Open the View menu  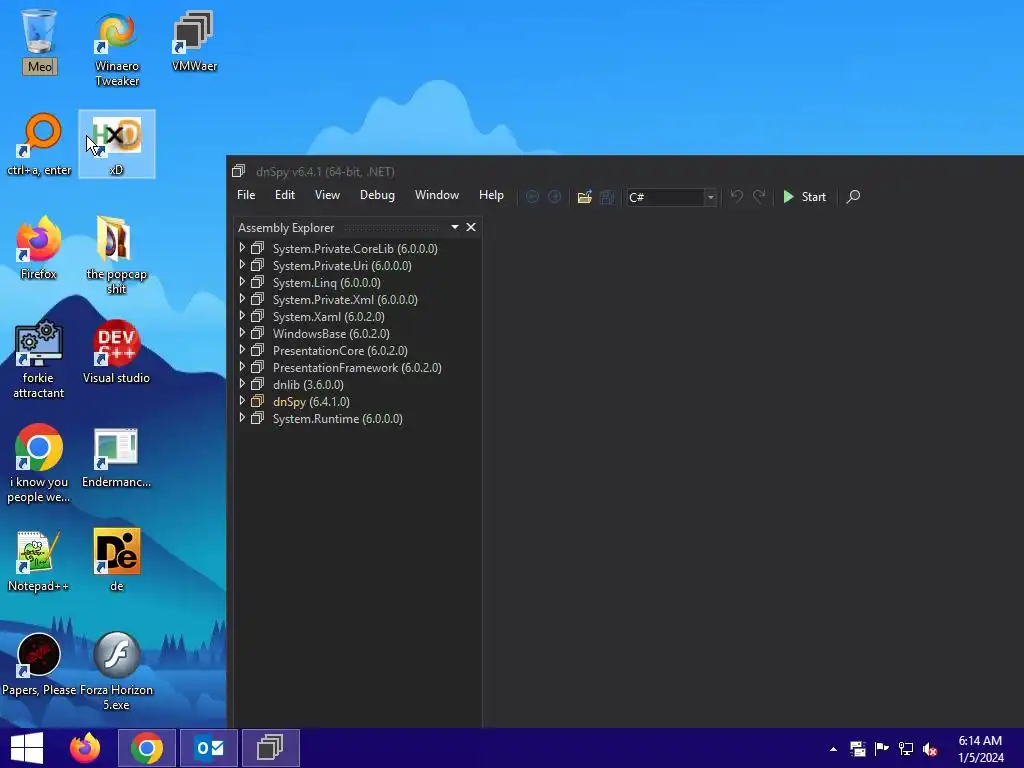click(327, 195)
